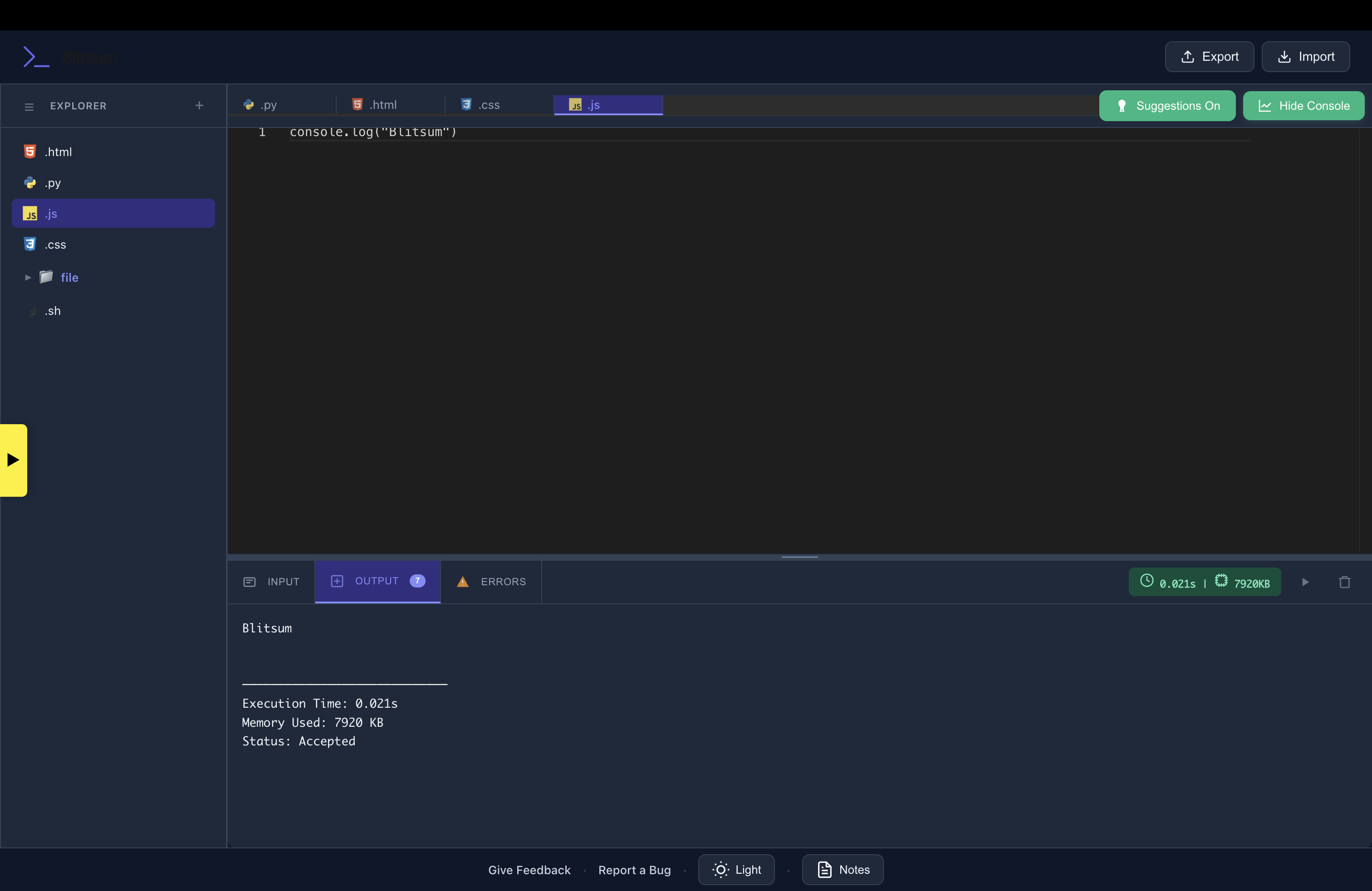
Task: Click the memory chip icon in stats
Action: (x=1221, y=581)
